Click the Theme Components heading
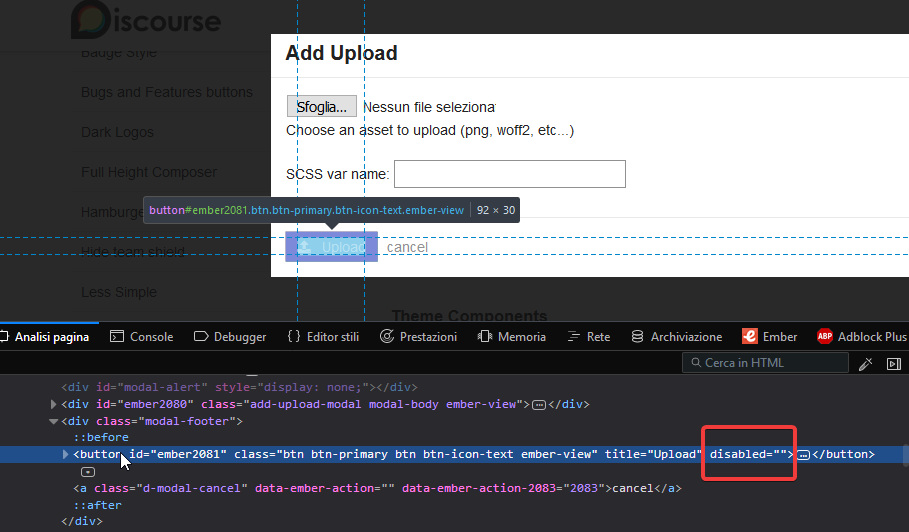Viewport: 909px width, 532px height. point(470,315)
